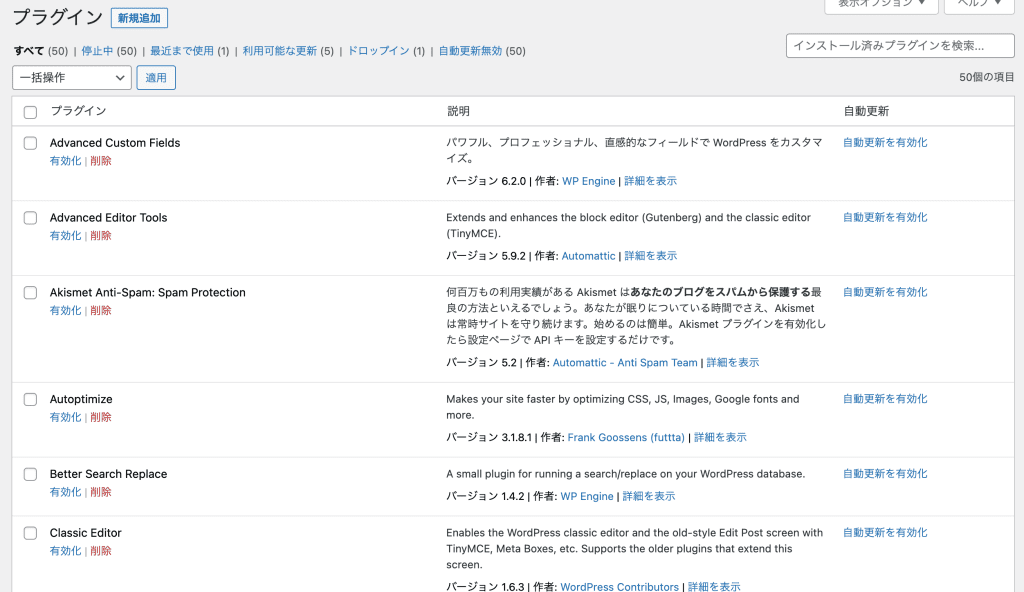Filter plugins by ドロップイン
1024x592 pixels.
[378, 51]
